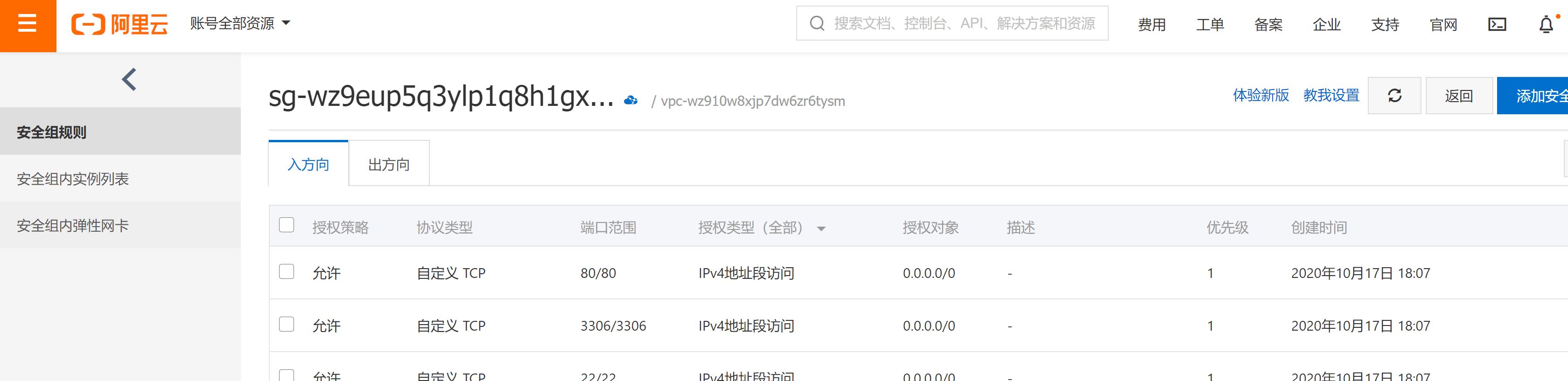This screenshot has height=381, width=1568.
Task: Open the 费用 top menu
Action: pyautogui.click(x=1152, y=24)
